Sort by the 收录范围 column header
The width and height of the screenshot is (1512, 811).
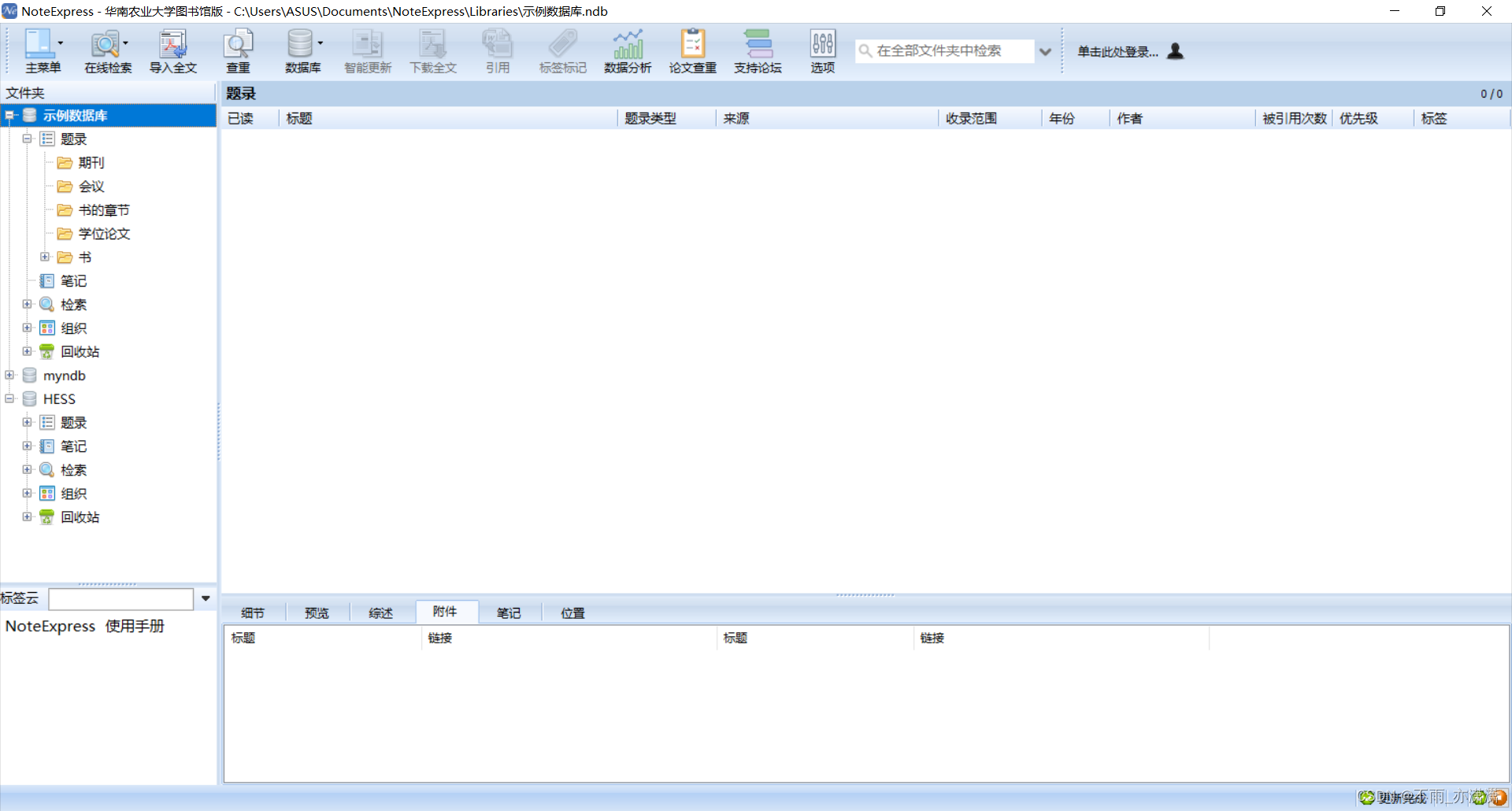pyautogui.click(x=990, y=118)
